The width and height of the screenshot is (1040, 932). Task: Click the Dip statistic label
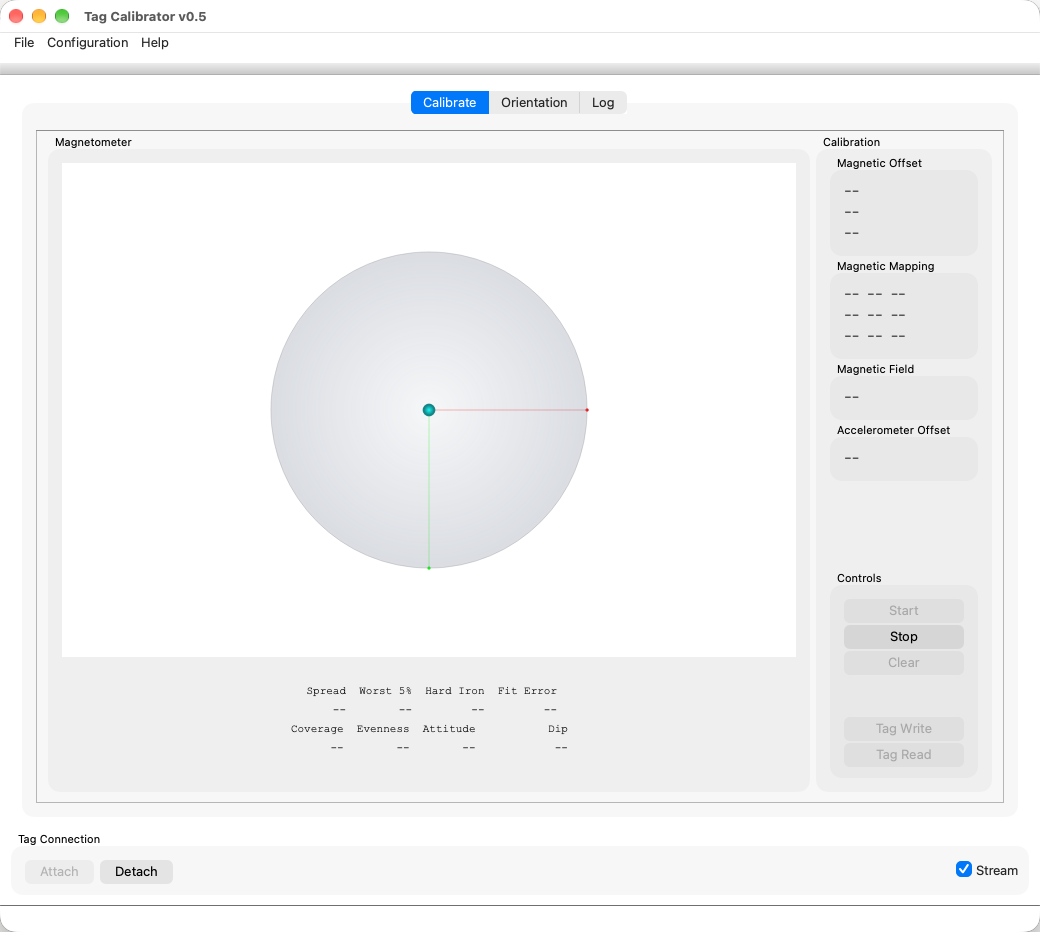pos(558,729)
